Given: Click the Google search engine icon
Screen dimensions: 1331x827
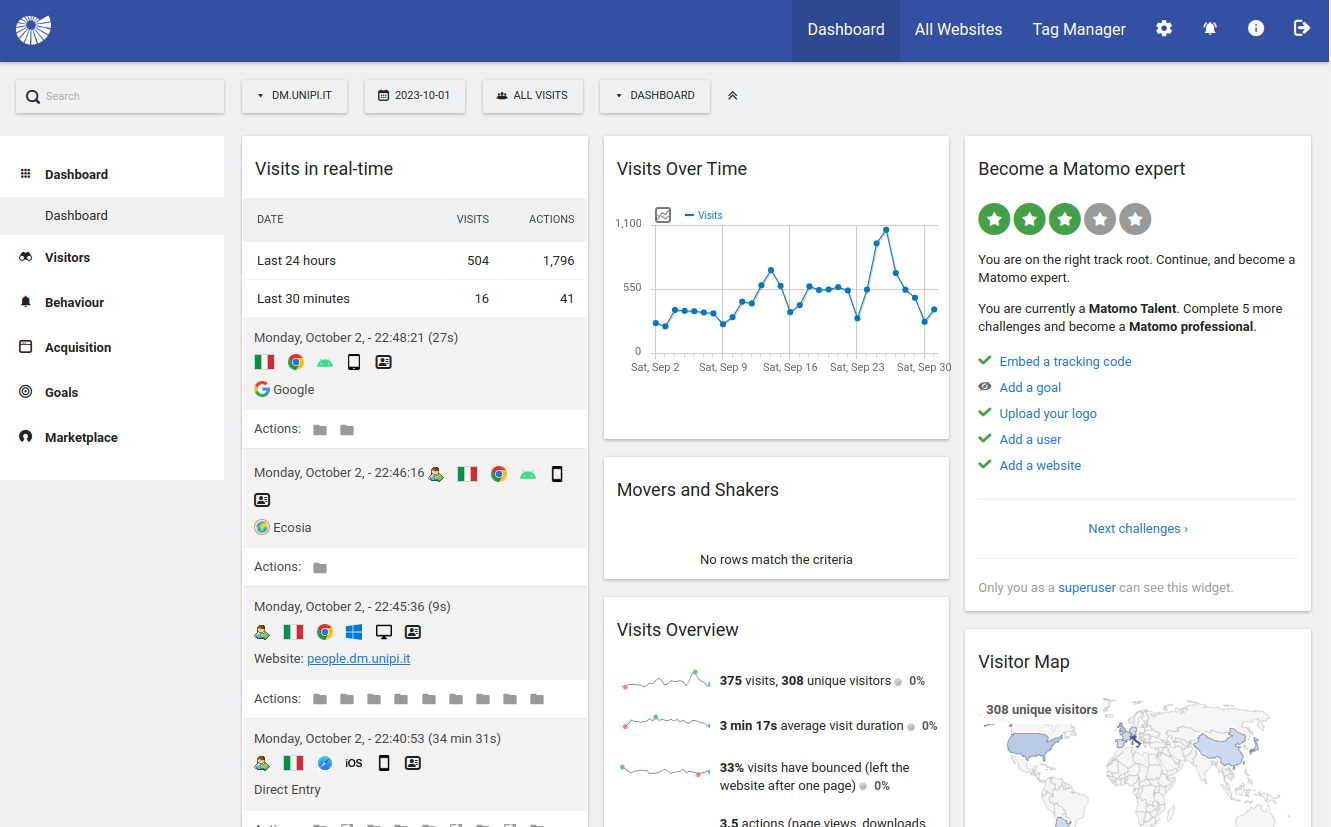Looking at the screenshot, I should tap(262, 389).
